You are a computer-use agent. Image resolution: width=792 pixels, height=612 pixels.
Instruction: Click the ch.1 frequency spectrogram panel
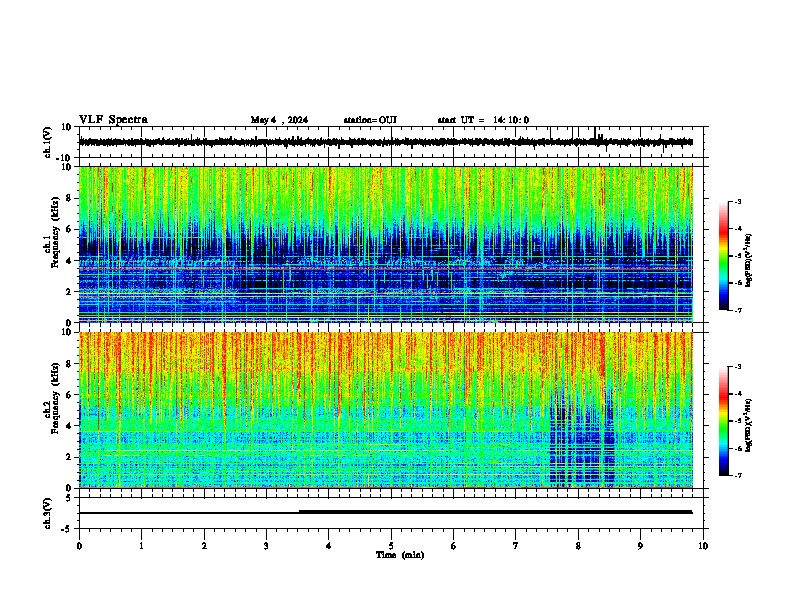coord(386,244)
